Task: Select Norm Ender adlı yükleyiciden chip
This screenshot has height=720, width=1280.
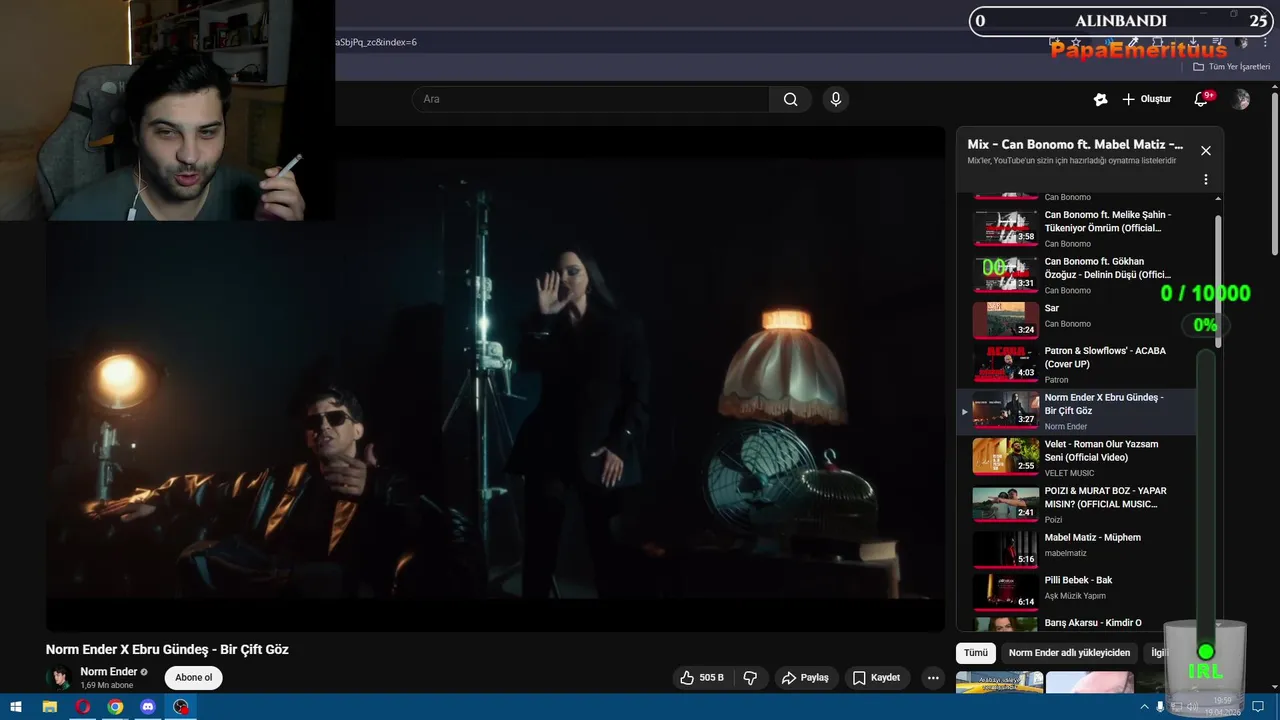Action: click(x=1069, y=653)
